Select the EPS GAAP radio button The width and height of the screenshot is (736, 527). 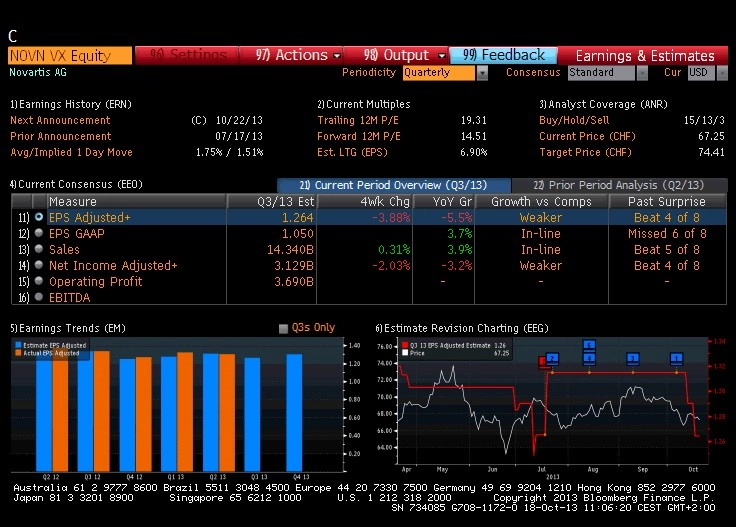pos(39,233)
